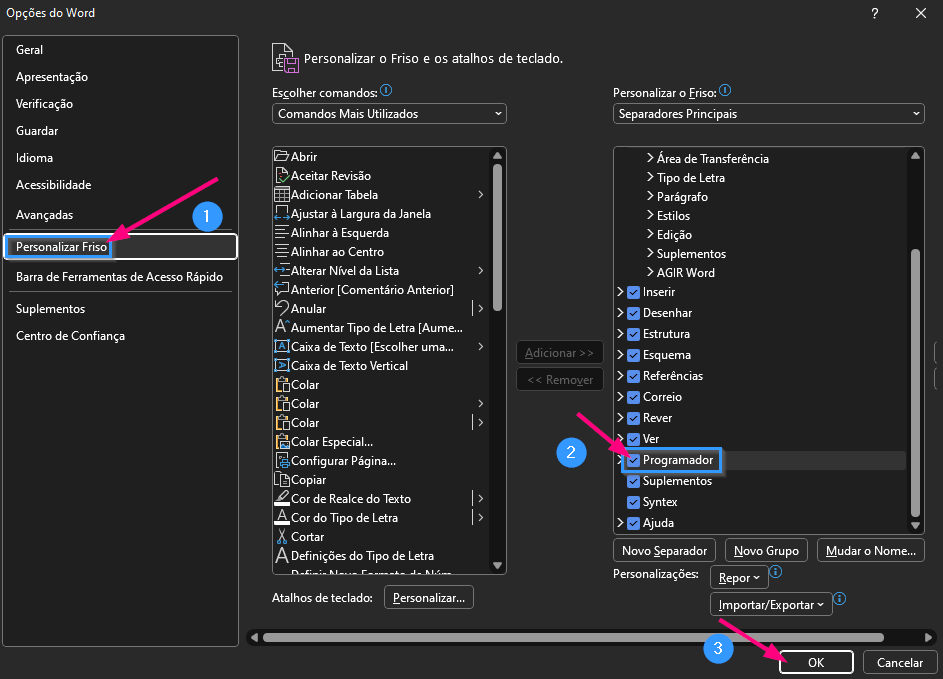Screen dimensions: 943x679
Task: Click the help question mark icon
Action: (875, 13)
